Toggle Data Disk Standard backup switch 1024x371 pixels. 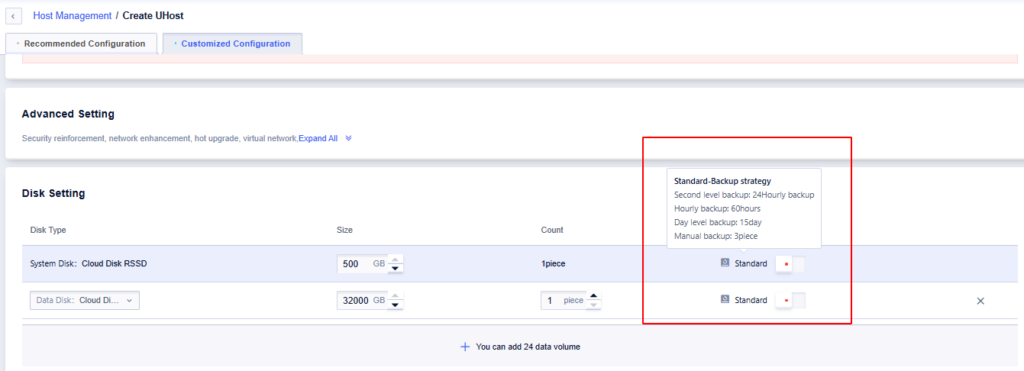[x=790, y=300]
